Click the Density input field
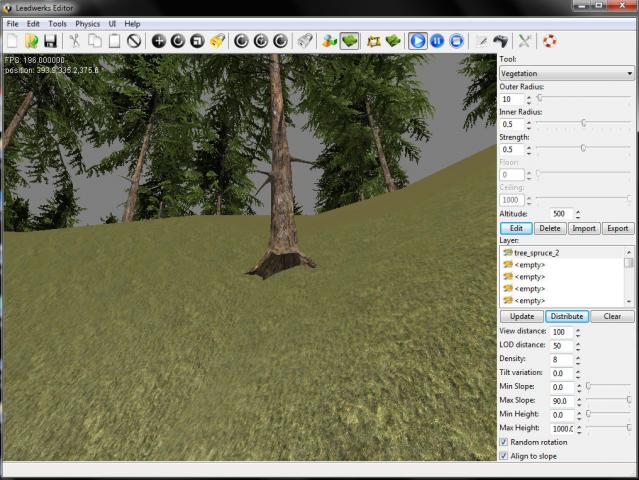Viewport: 639px width, 480px height. pos(560,359)
